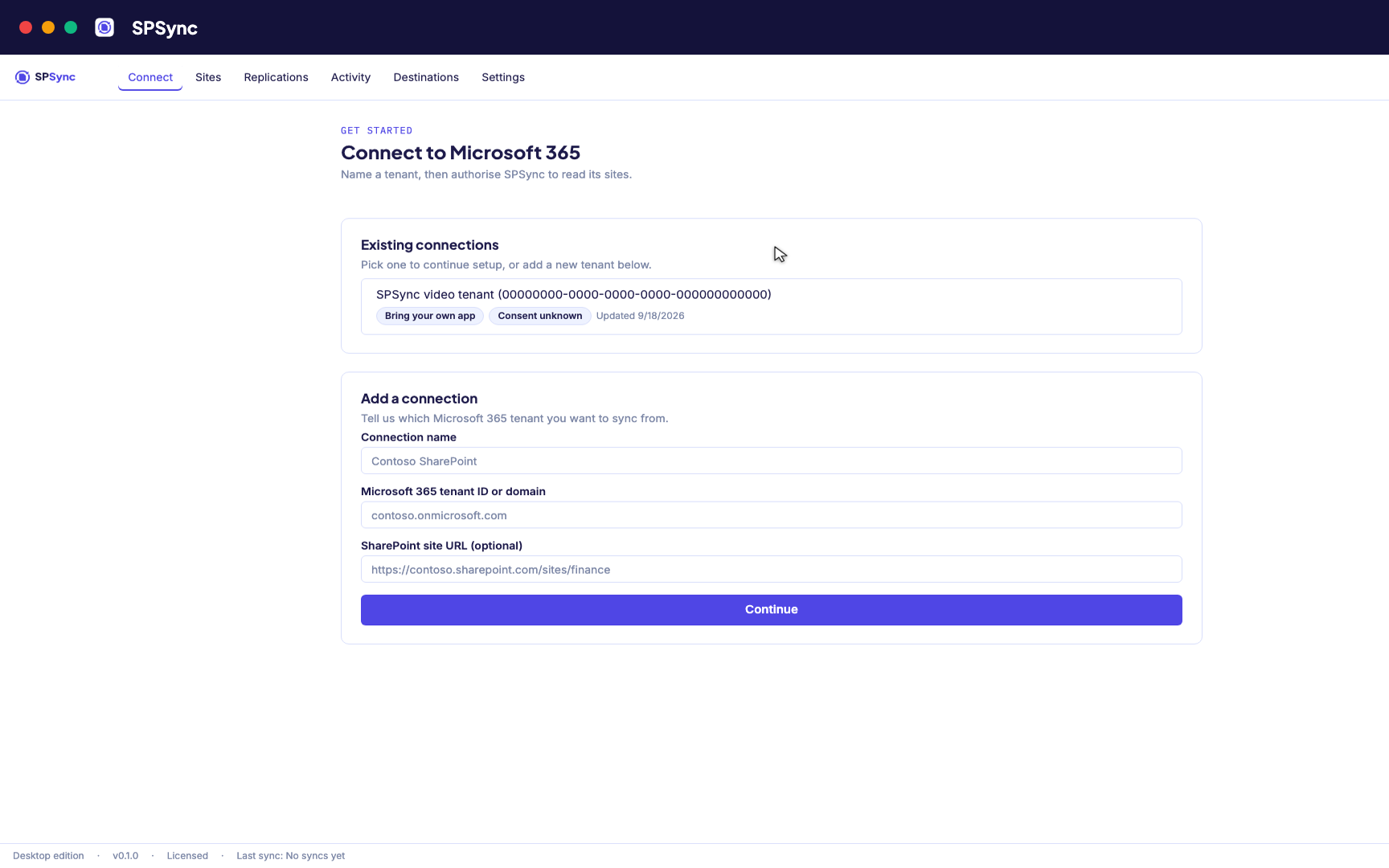This screenshot has height=868, width=1389.
Task: Click the Connect to Microsoft 365 title
Action: (x=461, y=153)
